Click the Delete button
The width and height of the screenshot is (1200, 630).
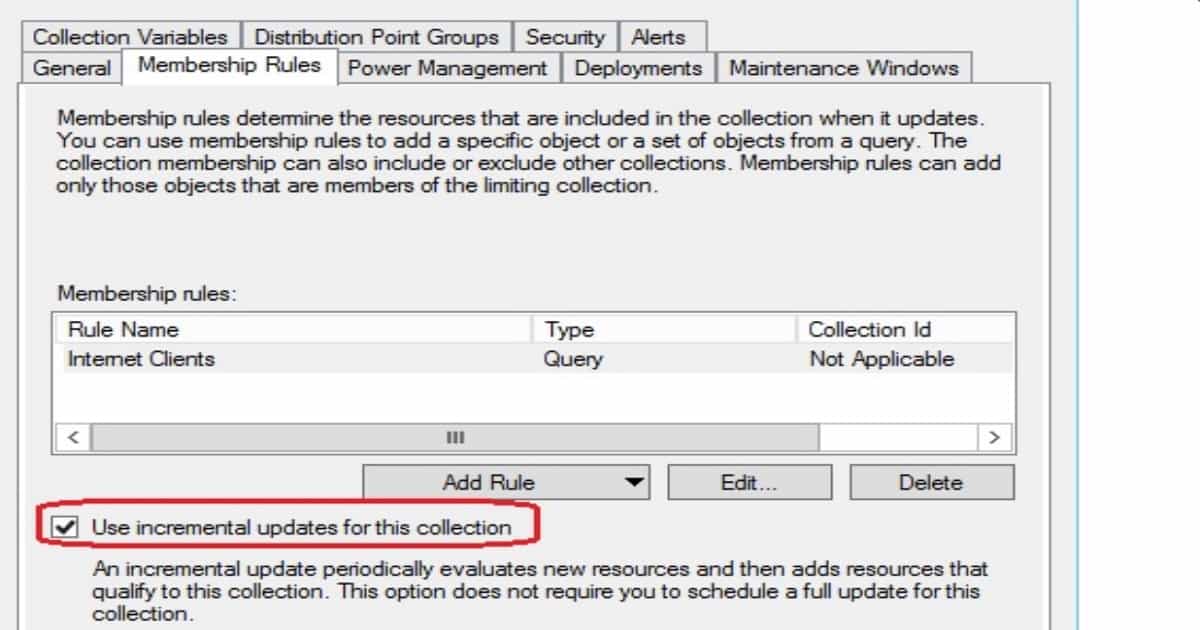(x=931, y=482)
